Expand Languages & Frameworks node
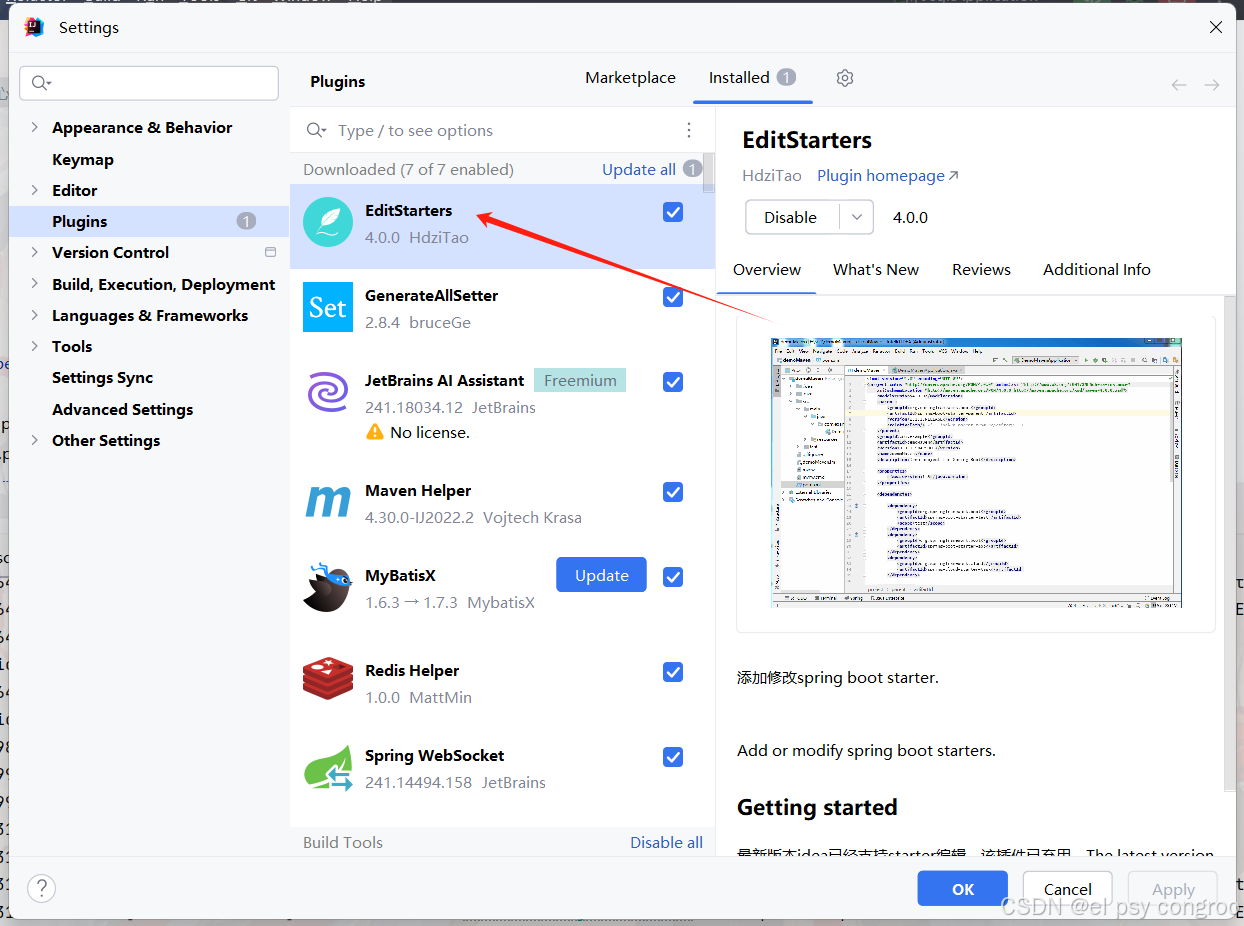 35,315
